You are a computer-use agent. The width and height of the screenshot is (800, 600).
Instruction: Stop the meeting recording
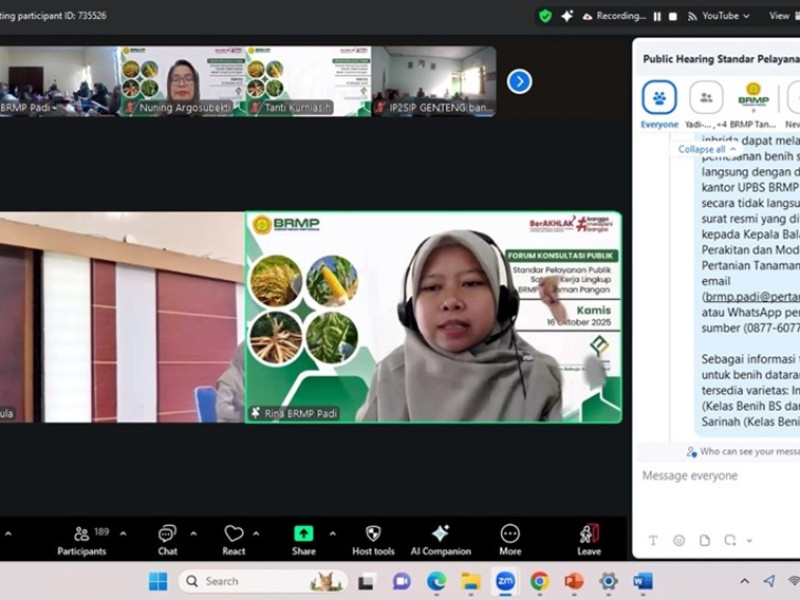(673, 16)
